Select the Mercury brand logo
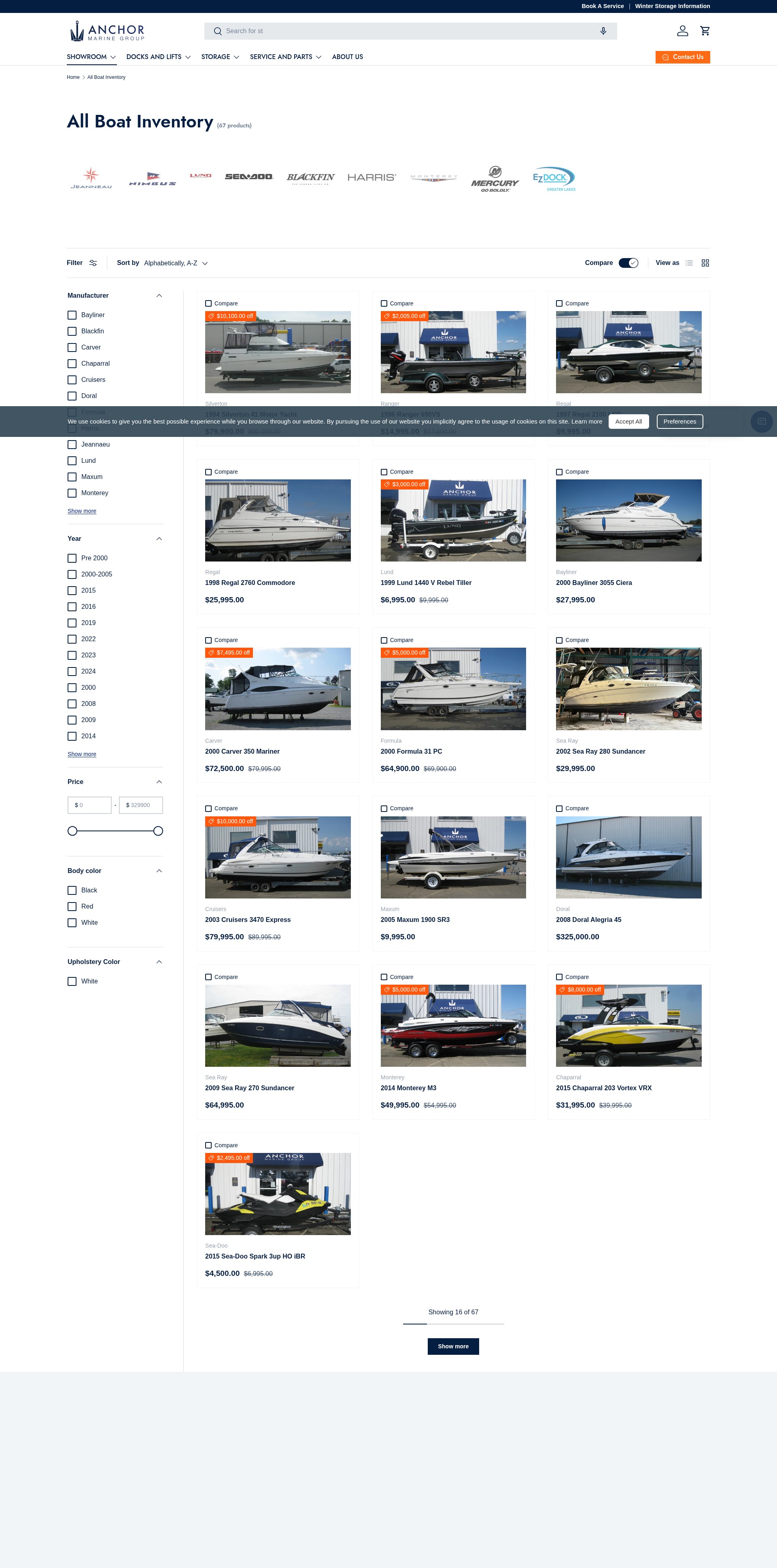Viewport: 777px width, 1568px height. [495, 179]
